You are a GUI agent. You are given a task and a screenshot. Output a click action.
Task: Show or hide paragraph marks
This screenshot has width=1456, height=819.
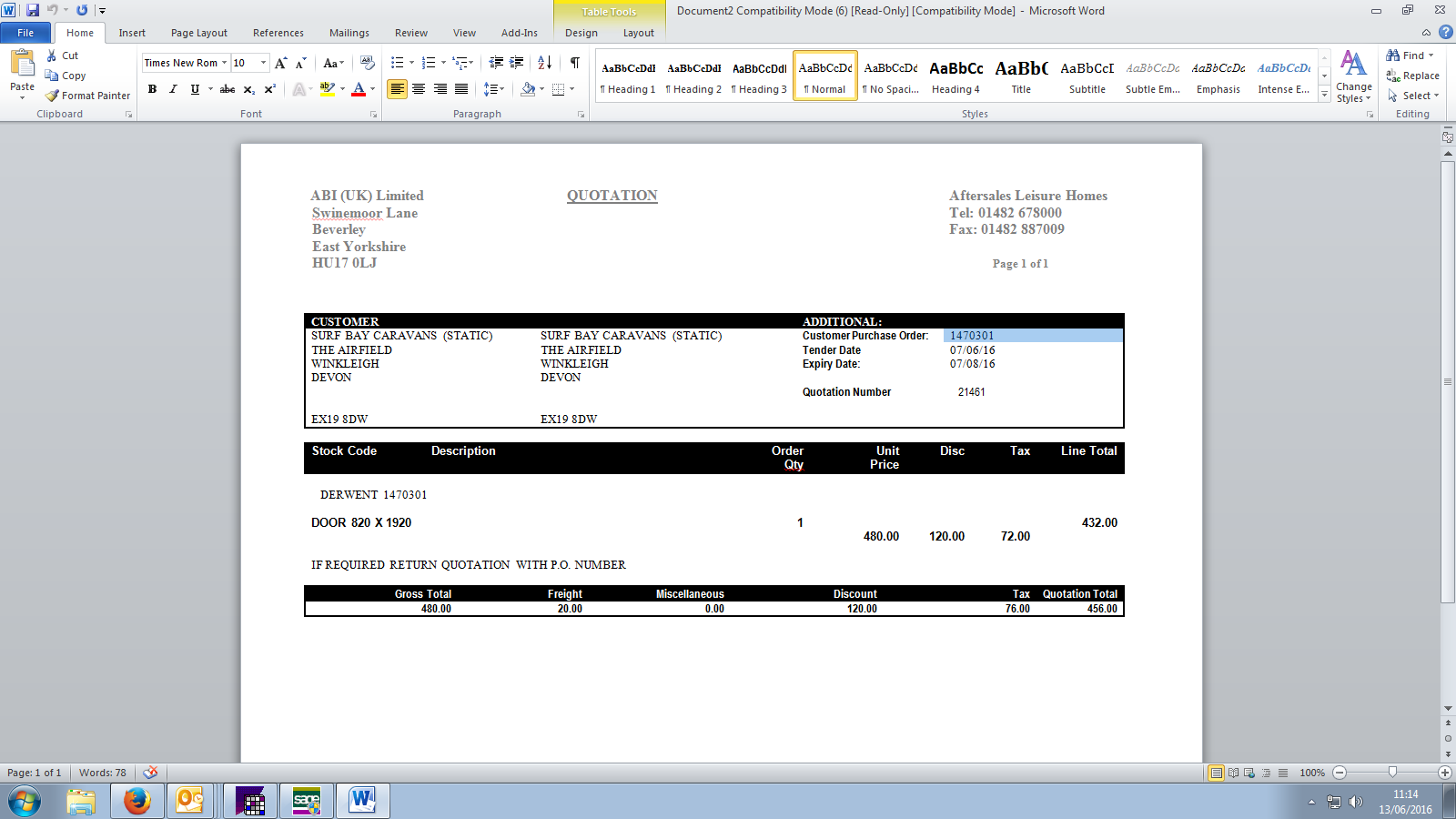[575, 63]
